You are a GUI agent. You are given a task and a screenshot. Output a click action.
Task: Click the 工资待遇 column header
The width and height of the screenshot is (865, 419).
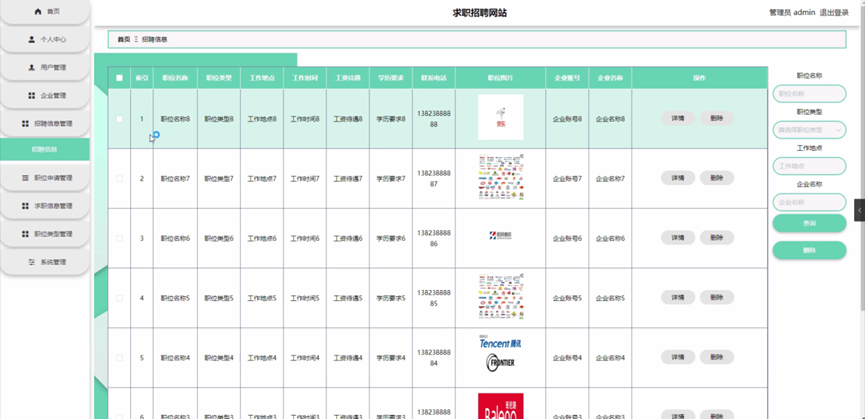click(x=348, y=78)
